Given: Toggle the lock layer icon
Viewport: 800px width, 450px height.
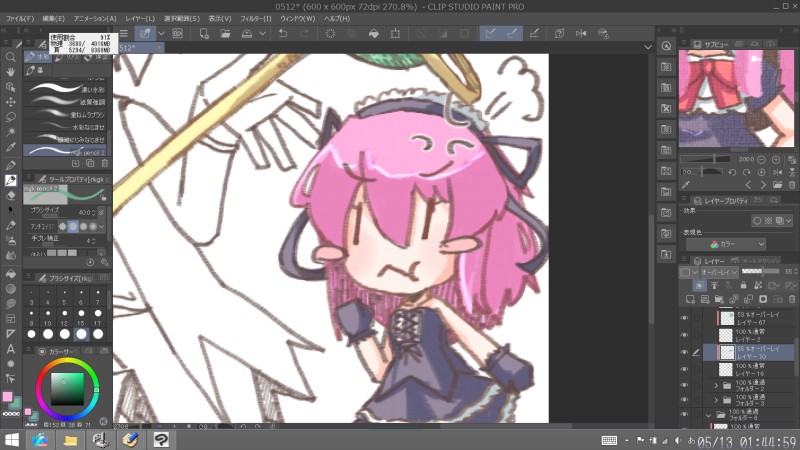Looking at the screenshot, I should click(x=743, y=285).
